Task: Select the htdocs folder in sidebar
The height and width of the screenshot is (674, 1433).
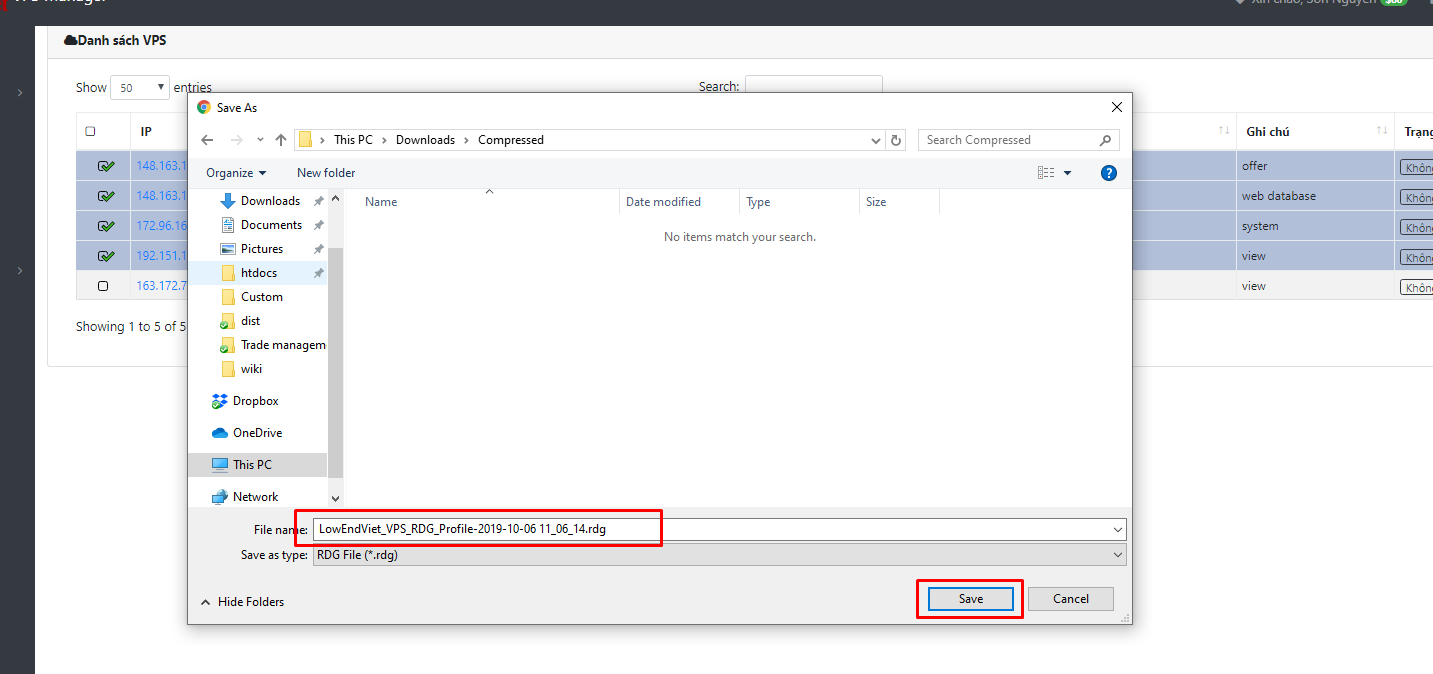Action: (259, 273)
